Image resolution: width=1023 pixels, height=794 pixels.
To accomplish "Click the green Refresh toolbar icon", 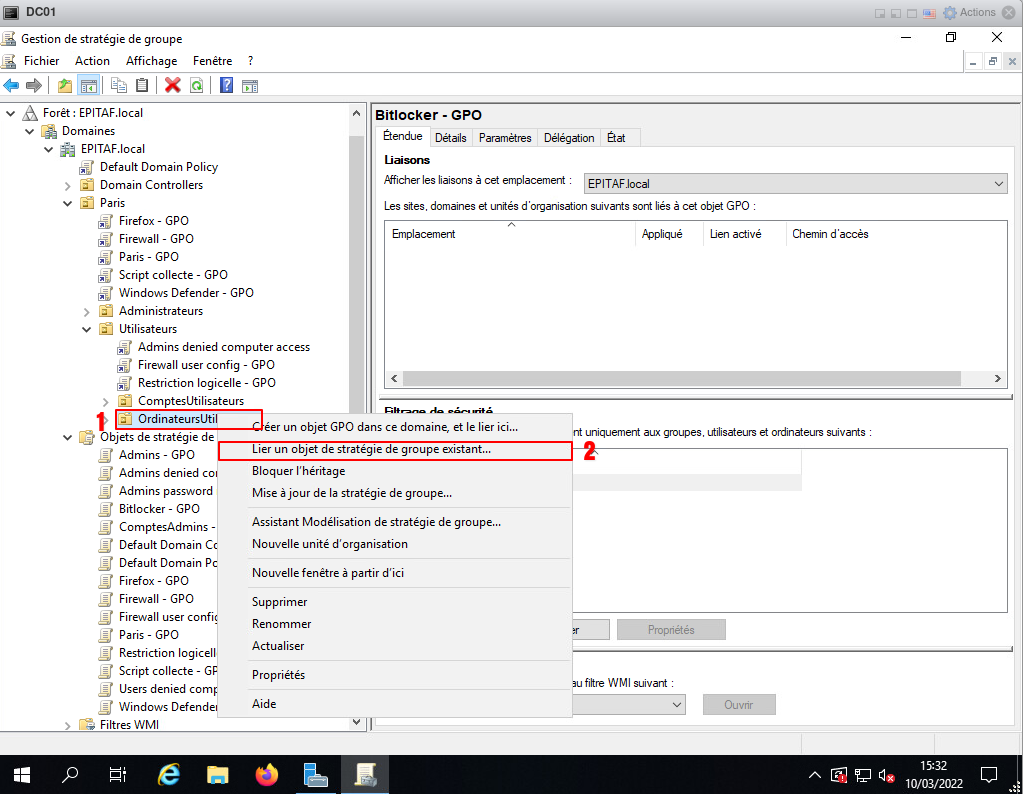I will [197, 86].
